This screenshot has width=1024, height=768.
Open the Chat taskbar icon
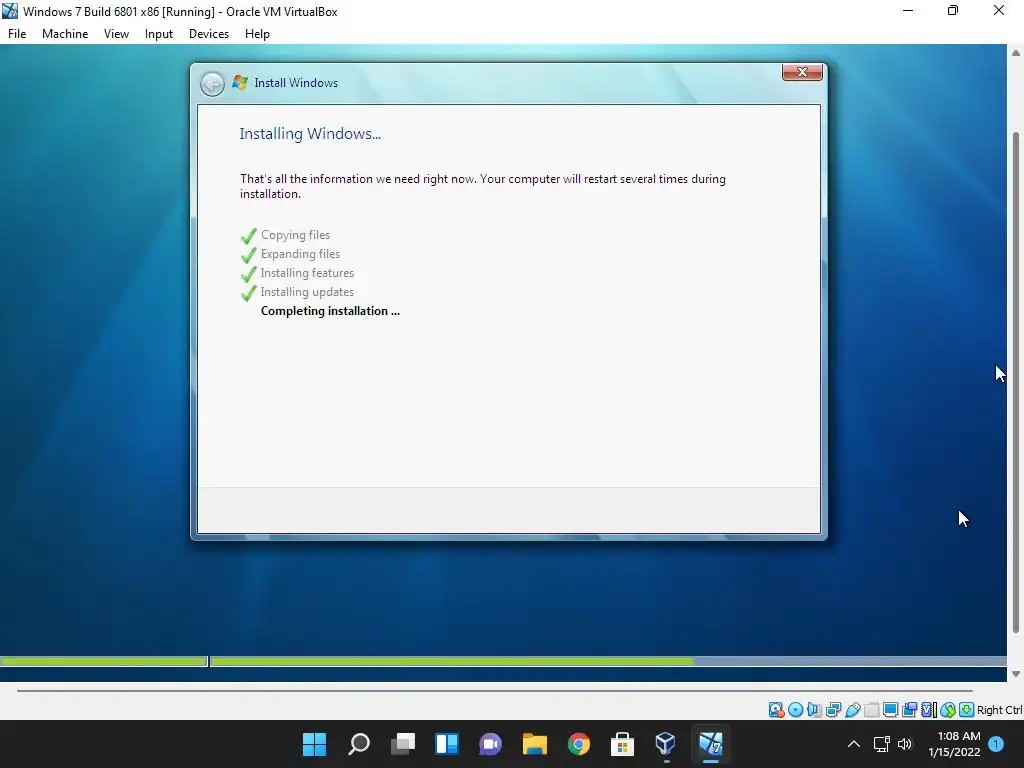tap(490, 744)
